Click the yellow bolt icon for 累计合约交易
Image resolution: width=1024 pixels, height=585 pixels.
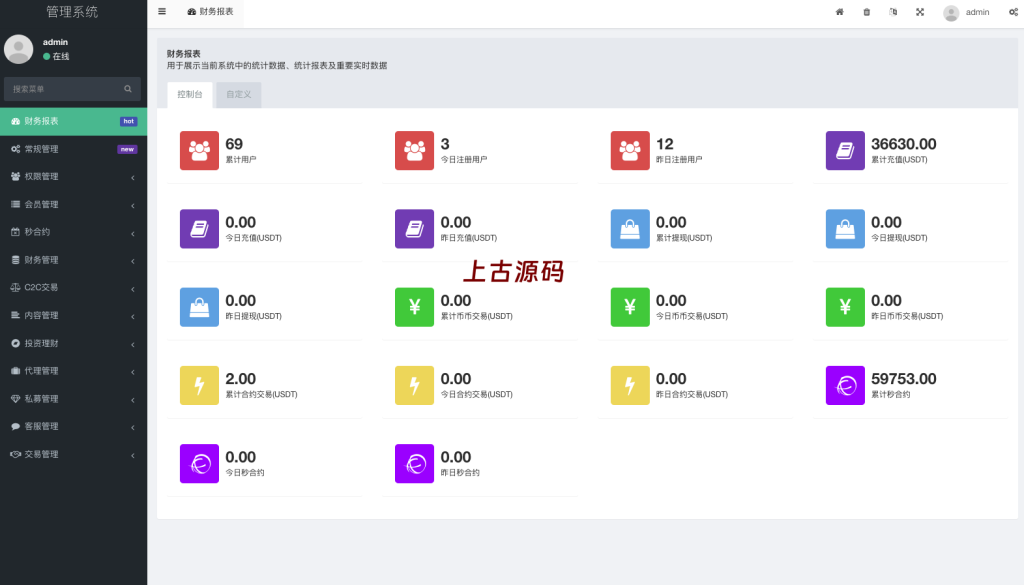coord(199,385)
